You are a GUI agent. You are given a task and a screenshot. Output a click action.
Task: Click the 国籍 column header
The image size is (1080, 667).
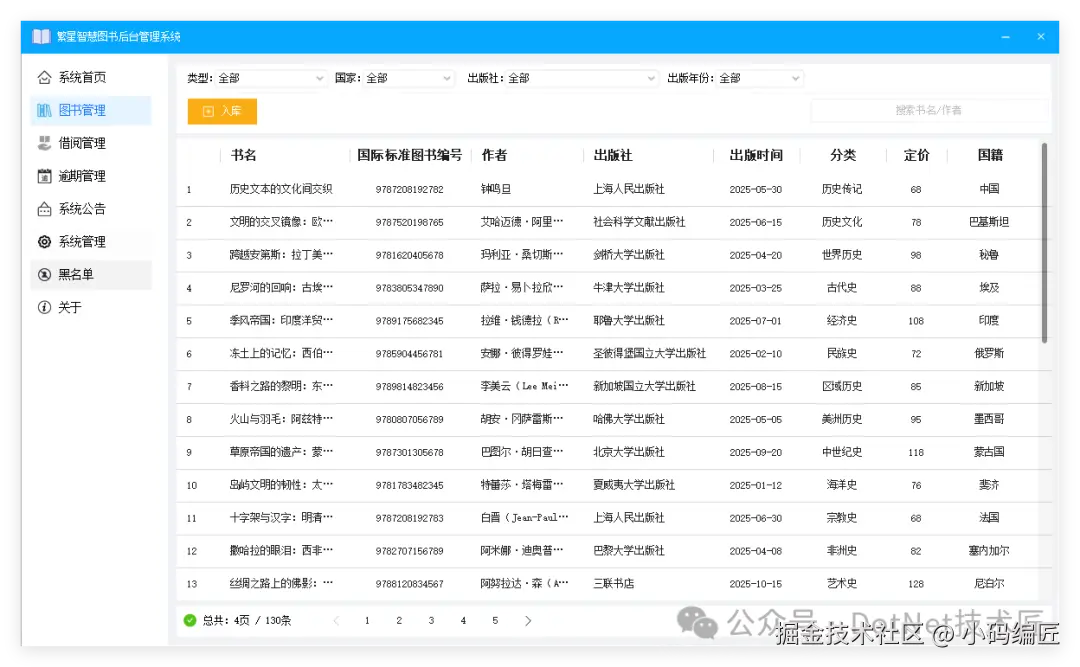990,156
